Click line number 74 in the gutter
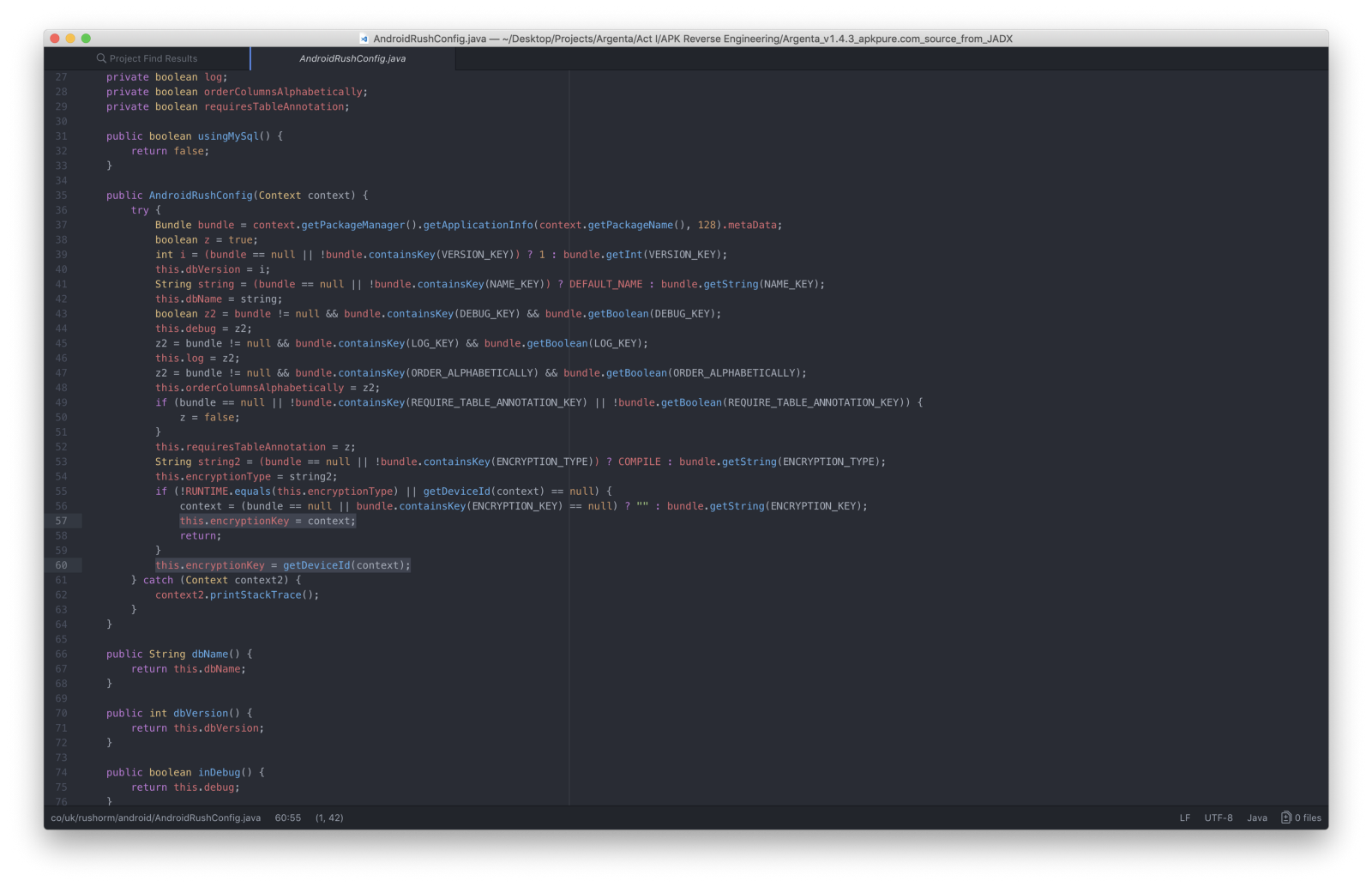The image size is (1372, 887). (62, 772)
